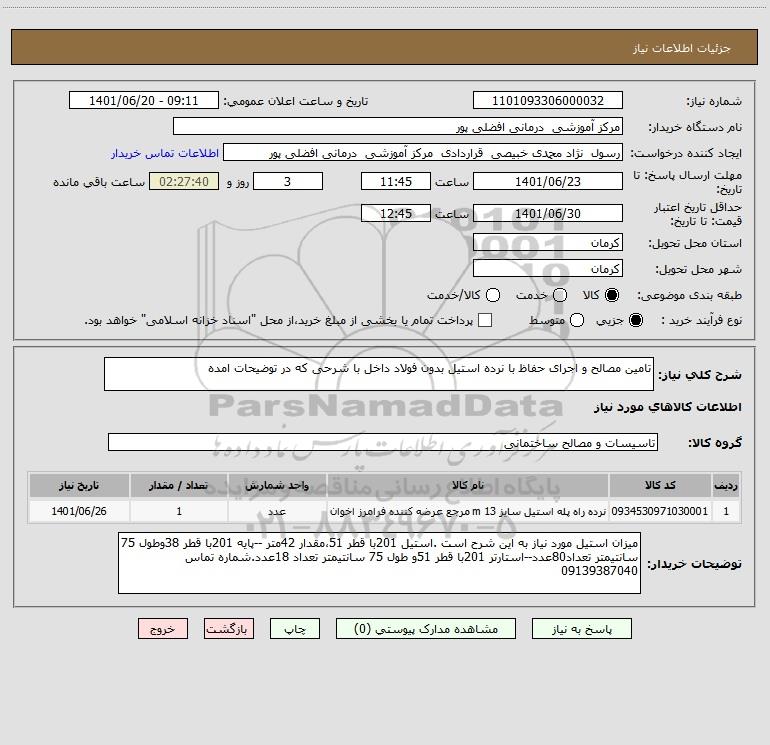
Task: Click the پاسخ به نیاز button
Action: [581, 629]
